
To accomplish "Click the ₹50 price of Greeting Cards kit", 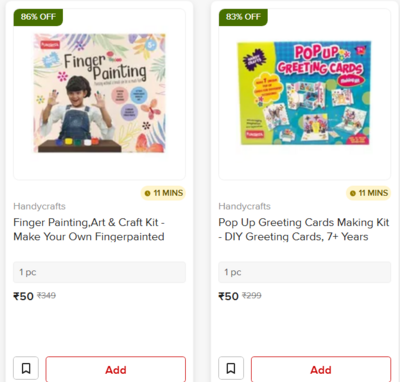I will tap(228, 296).
